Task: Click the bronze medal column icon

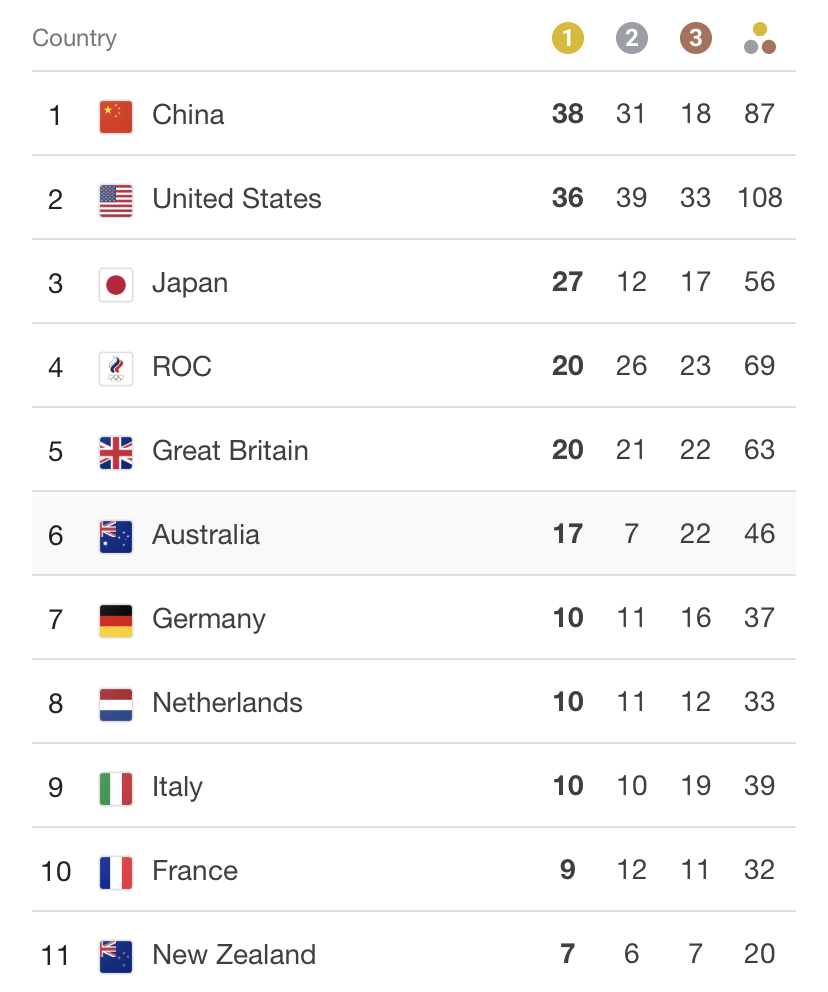Action: point(695,38)
